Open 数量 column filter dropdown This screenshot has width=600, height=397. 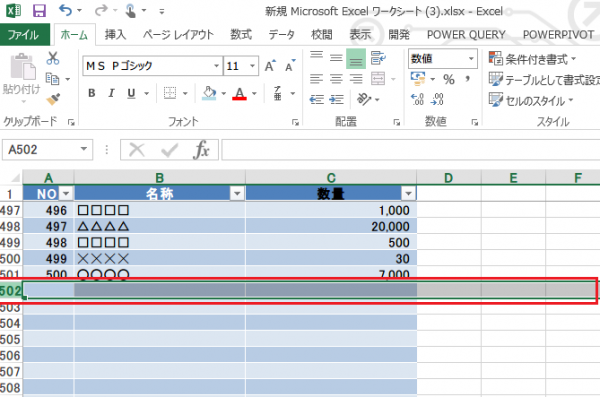(x=408, y=194)
